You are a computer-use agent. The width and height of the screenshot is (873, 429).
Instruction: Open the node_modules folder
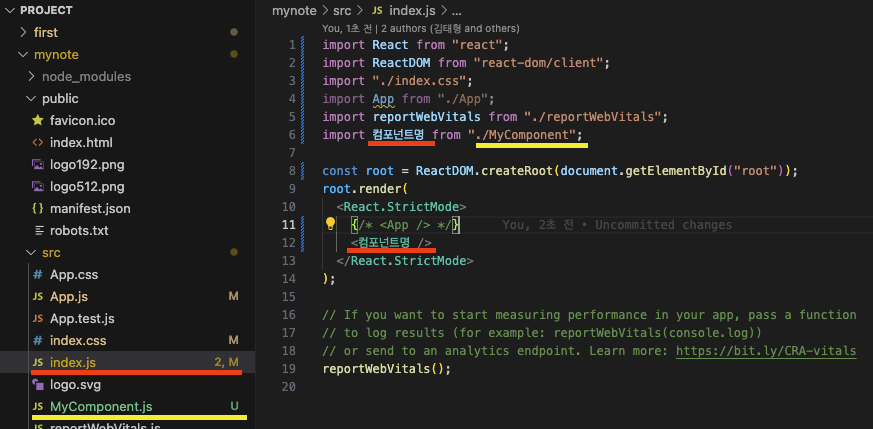86,76
